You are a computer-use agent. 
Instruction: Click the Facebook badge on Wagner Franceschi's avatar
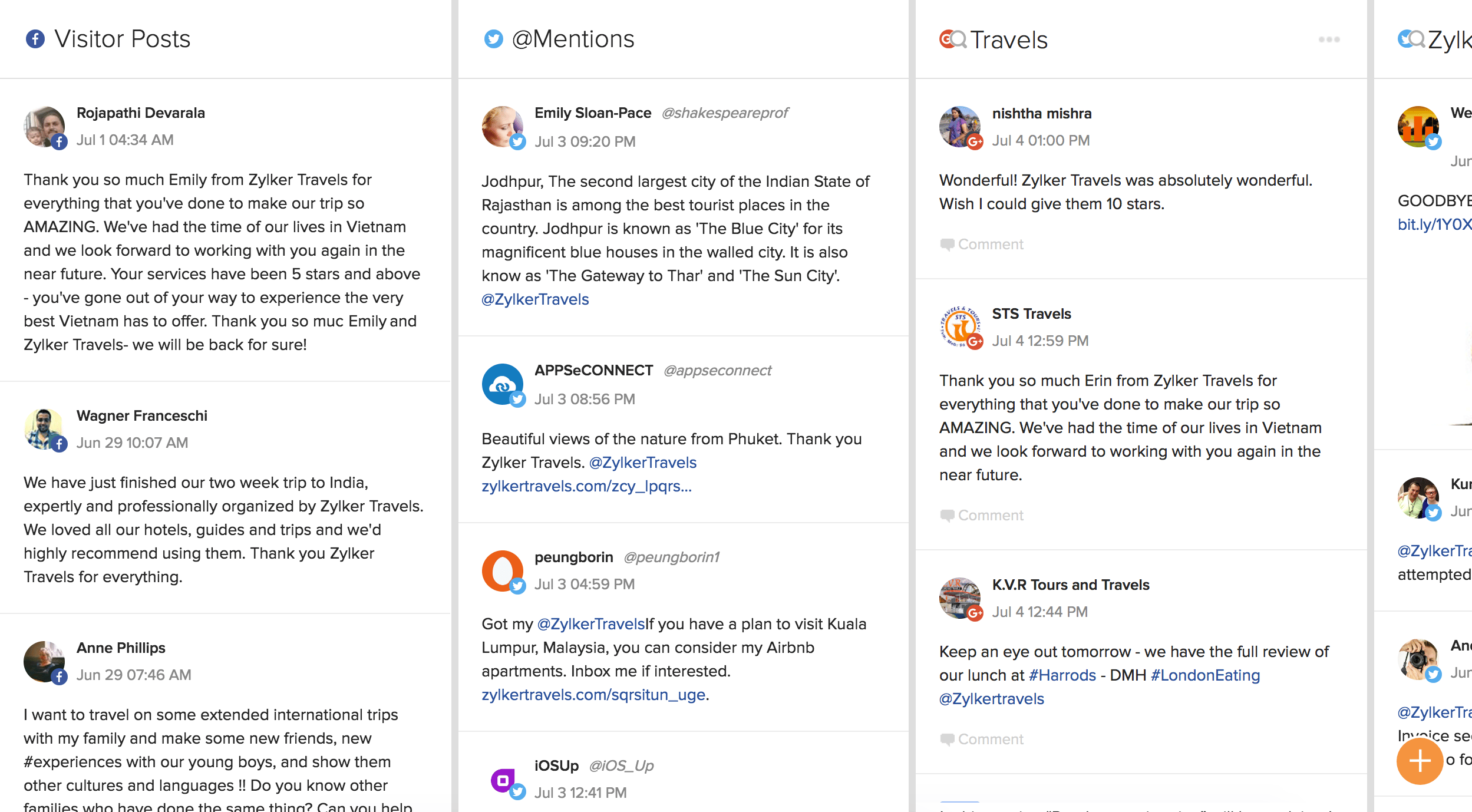(60, 444)
